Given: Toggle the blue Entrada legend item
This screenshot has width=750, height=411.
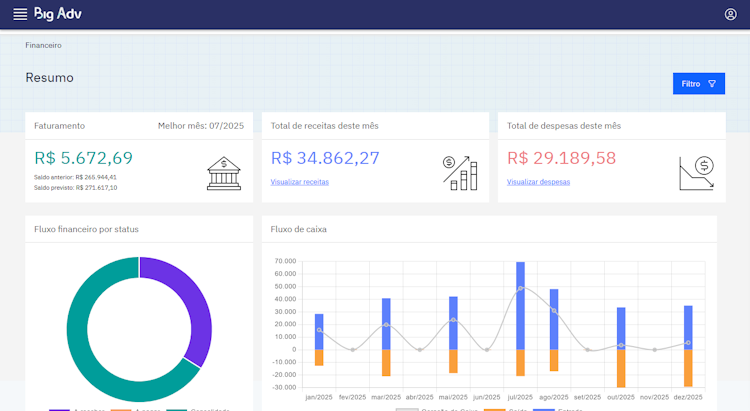Looking at the screenshot, I should (x=558, y=410).
